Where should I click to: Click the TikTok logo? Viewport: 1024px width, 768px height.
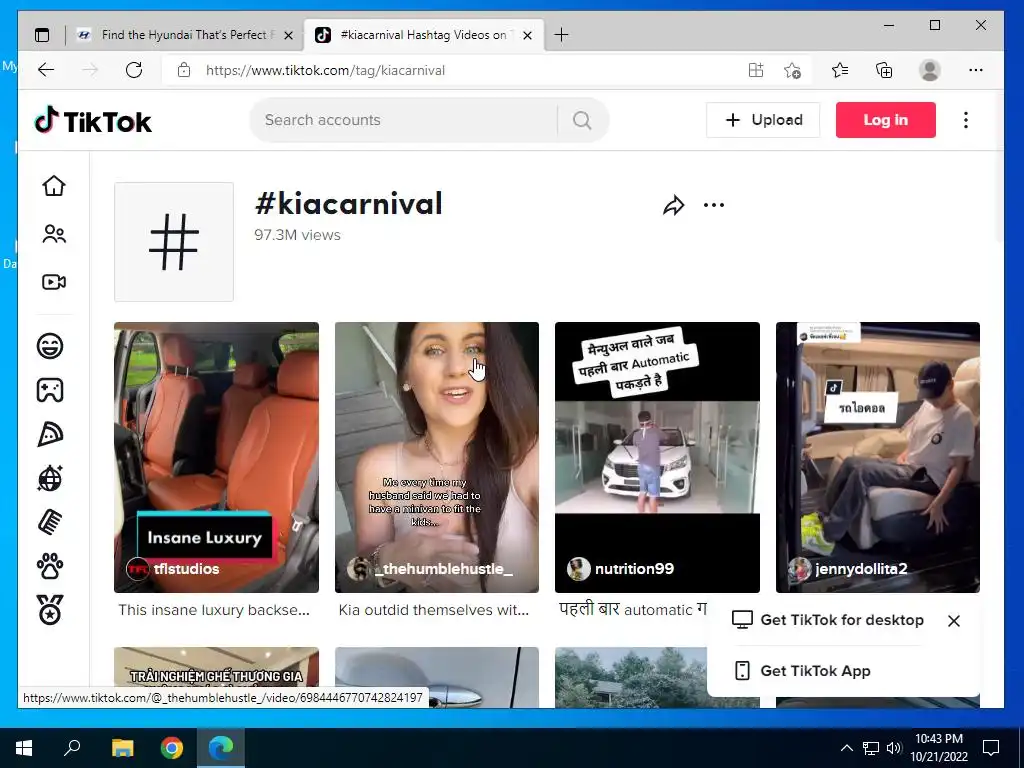tap(93, 121)
